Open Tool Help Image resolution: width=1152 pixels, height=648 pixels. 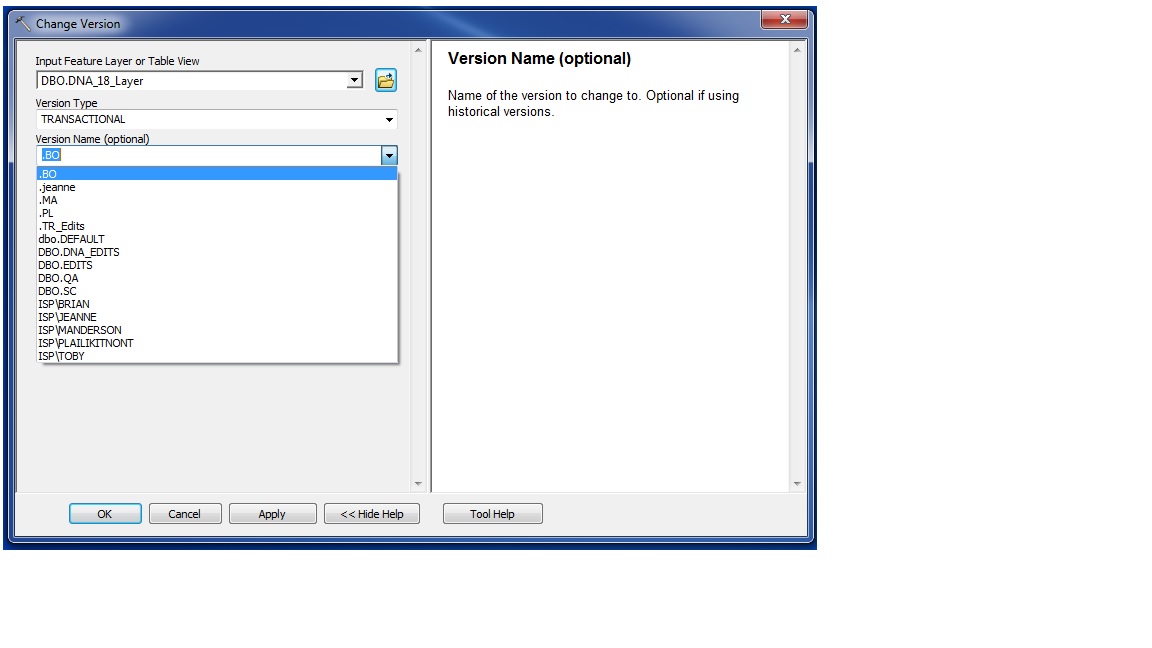pyautogui.click(x=492, y=514)
